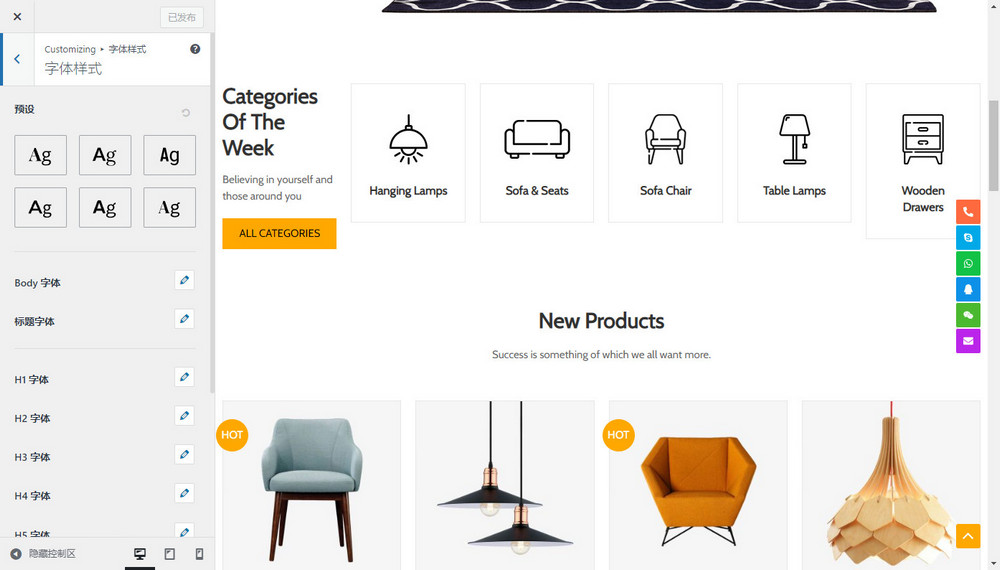Viewport: 1000px width, 570px height.
Task: Click the ALL CATEGORIES button
Action: point(279,233)
